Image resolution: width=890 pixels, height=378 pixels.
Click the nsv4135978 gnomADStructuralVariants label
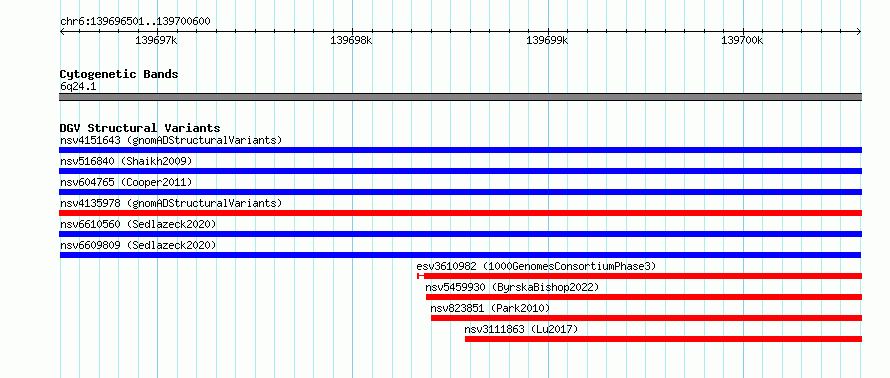[x=171, y=203]
